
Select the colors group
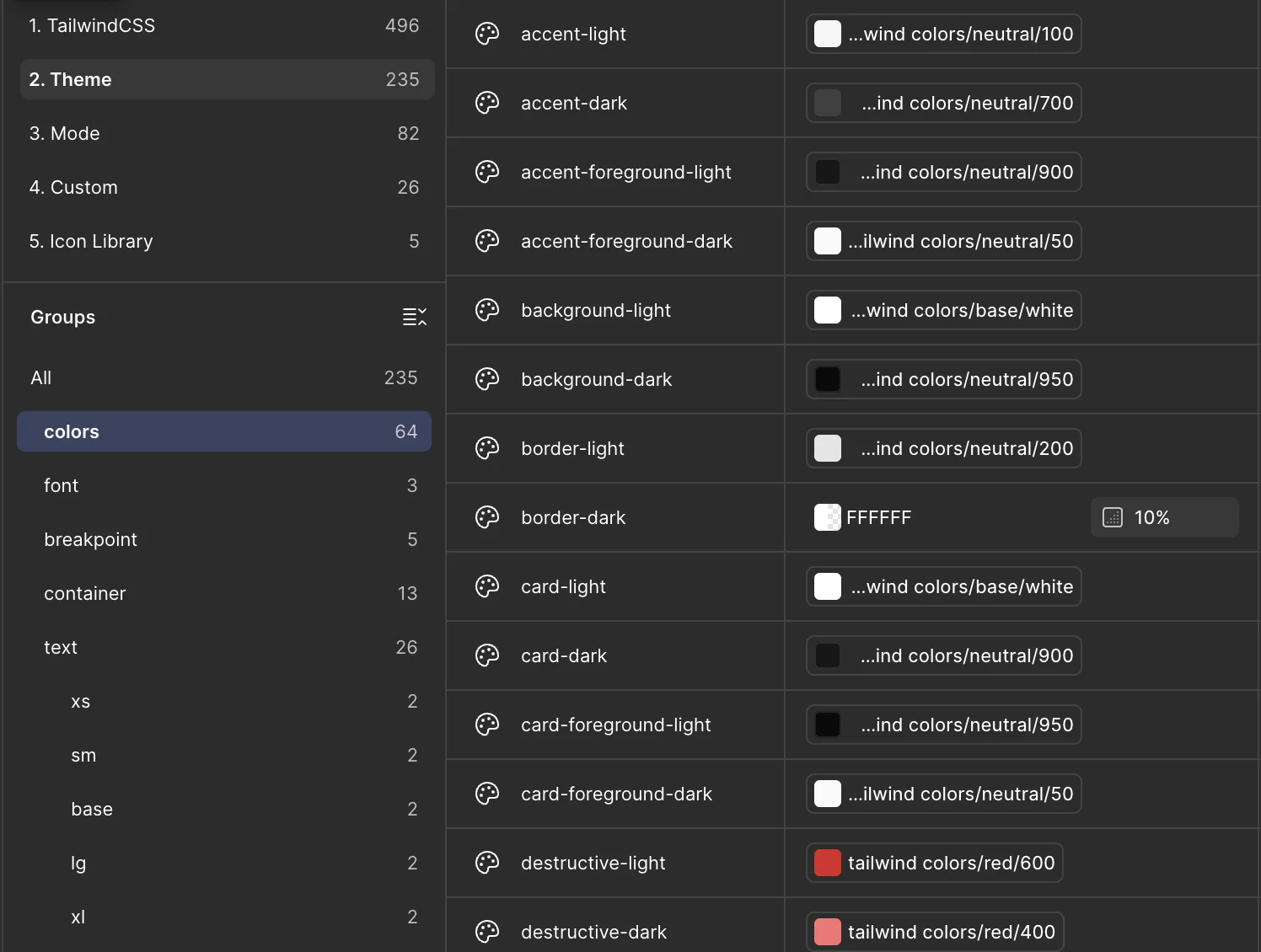coord(224,431)
